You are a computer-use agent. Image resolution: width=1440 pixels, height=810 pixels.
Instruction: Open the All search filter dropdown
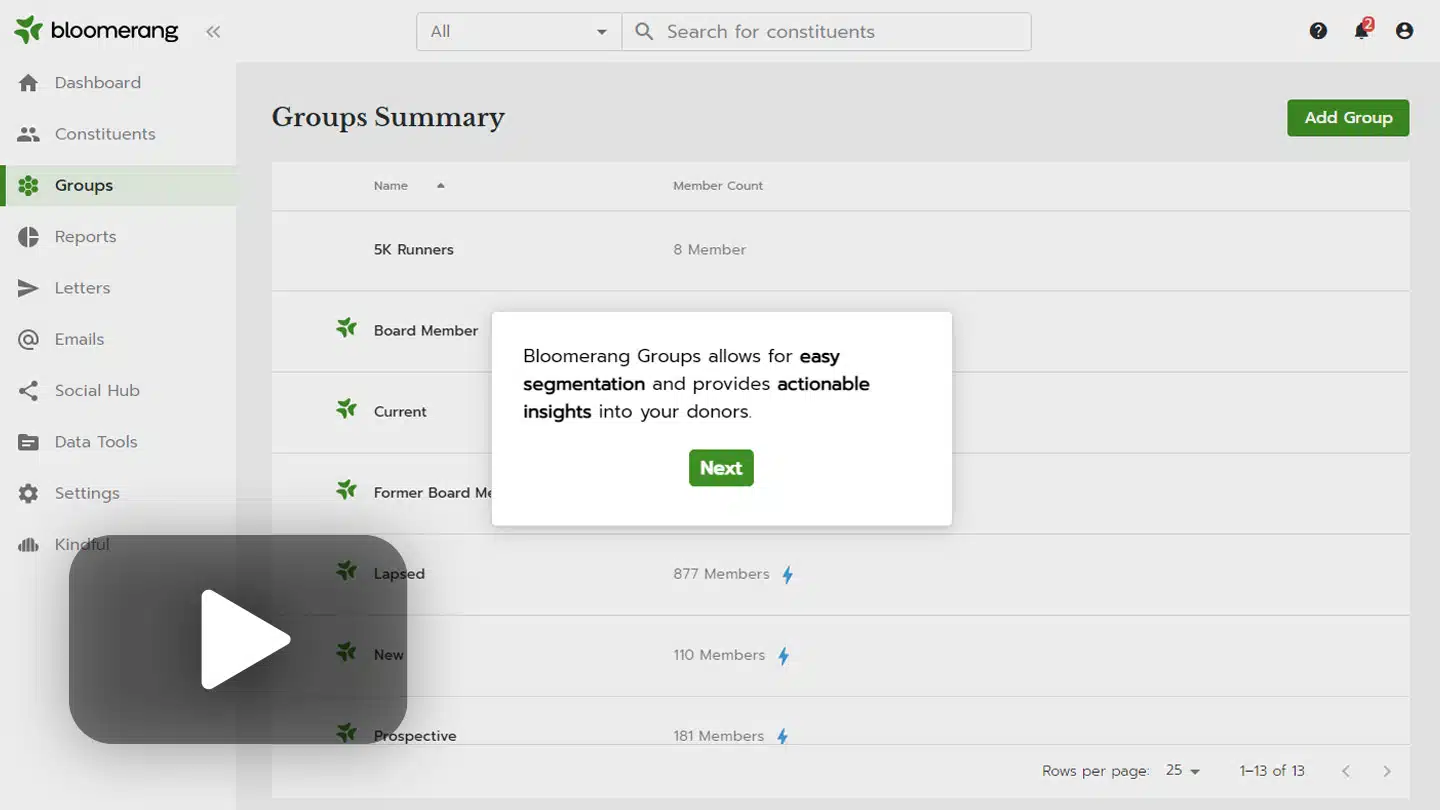(x=519, y=32)
